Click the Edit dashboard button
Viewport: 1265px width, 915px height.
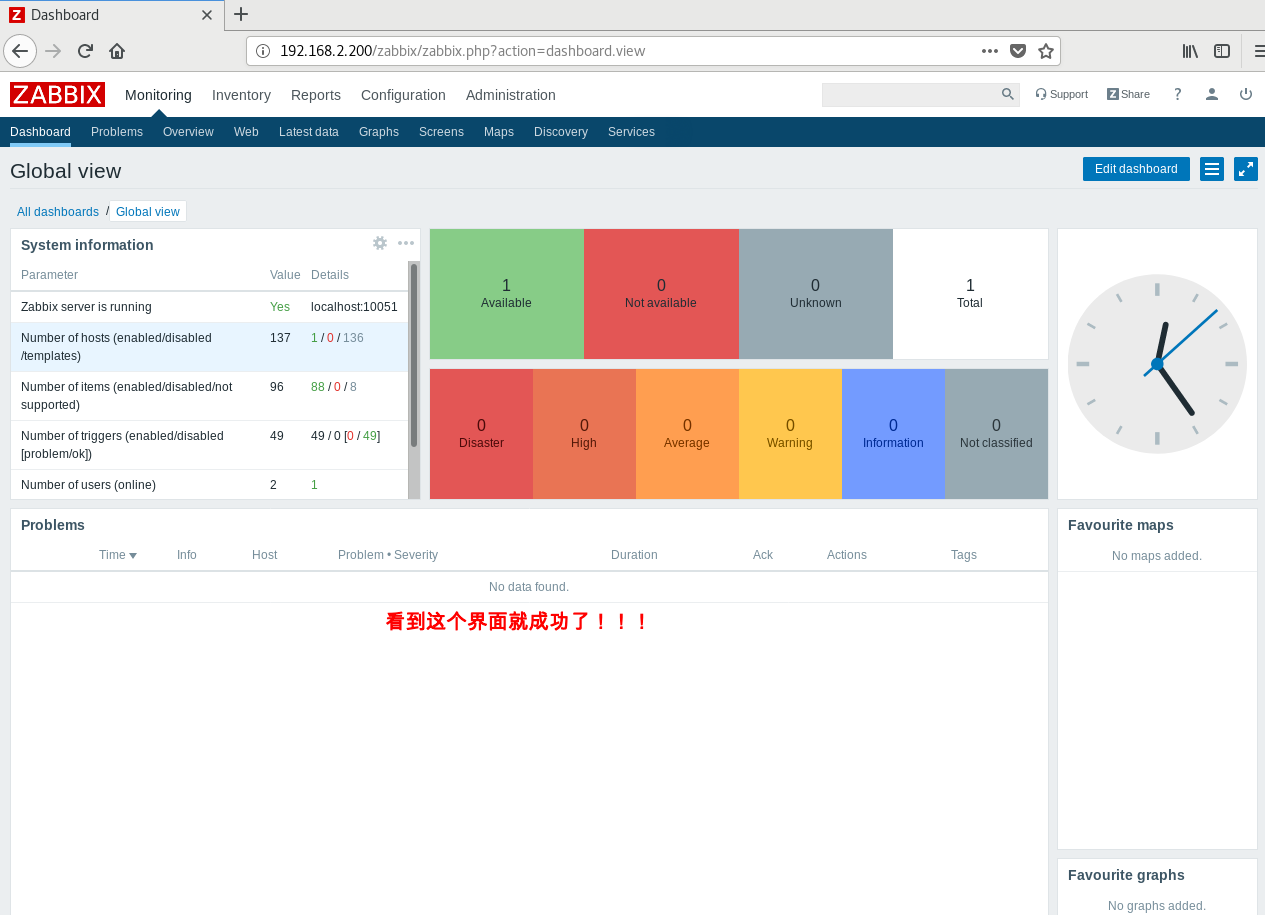pos(1136,169)
